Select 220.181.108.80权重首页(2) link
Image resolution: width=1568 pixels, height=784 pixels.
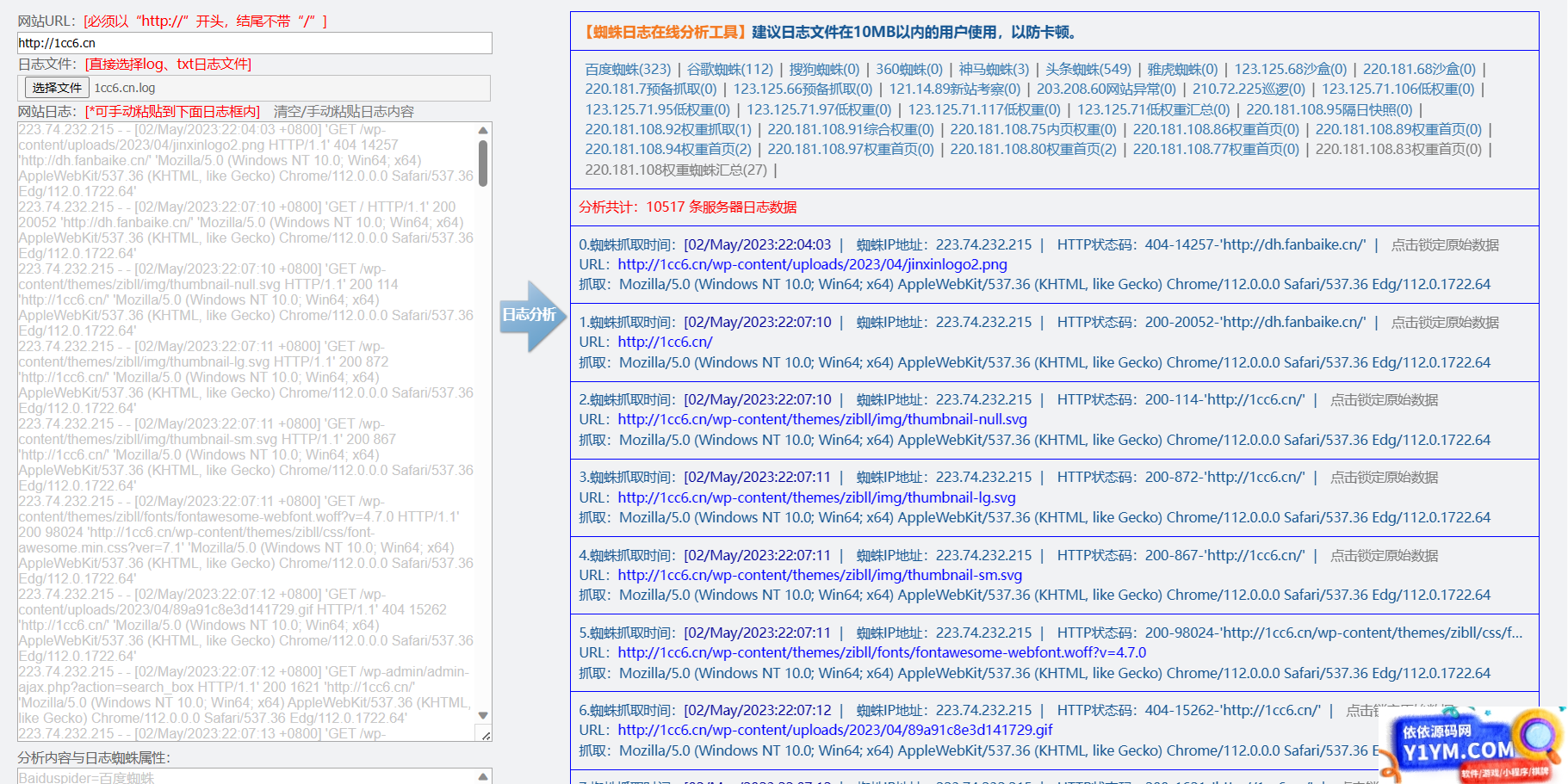point(1033,149)
